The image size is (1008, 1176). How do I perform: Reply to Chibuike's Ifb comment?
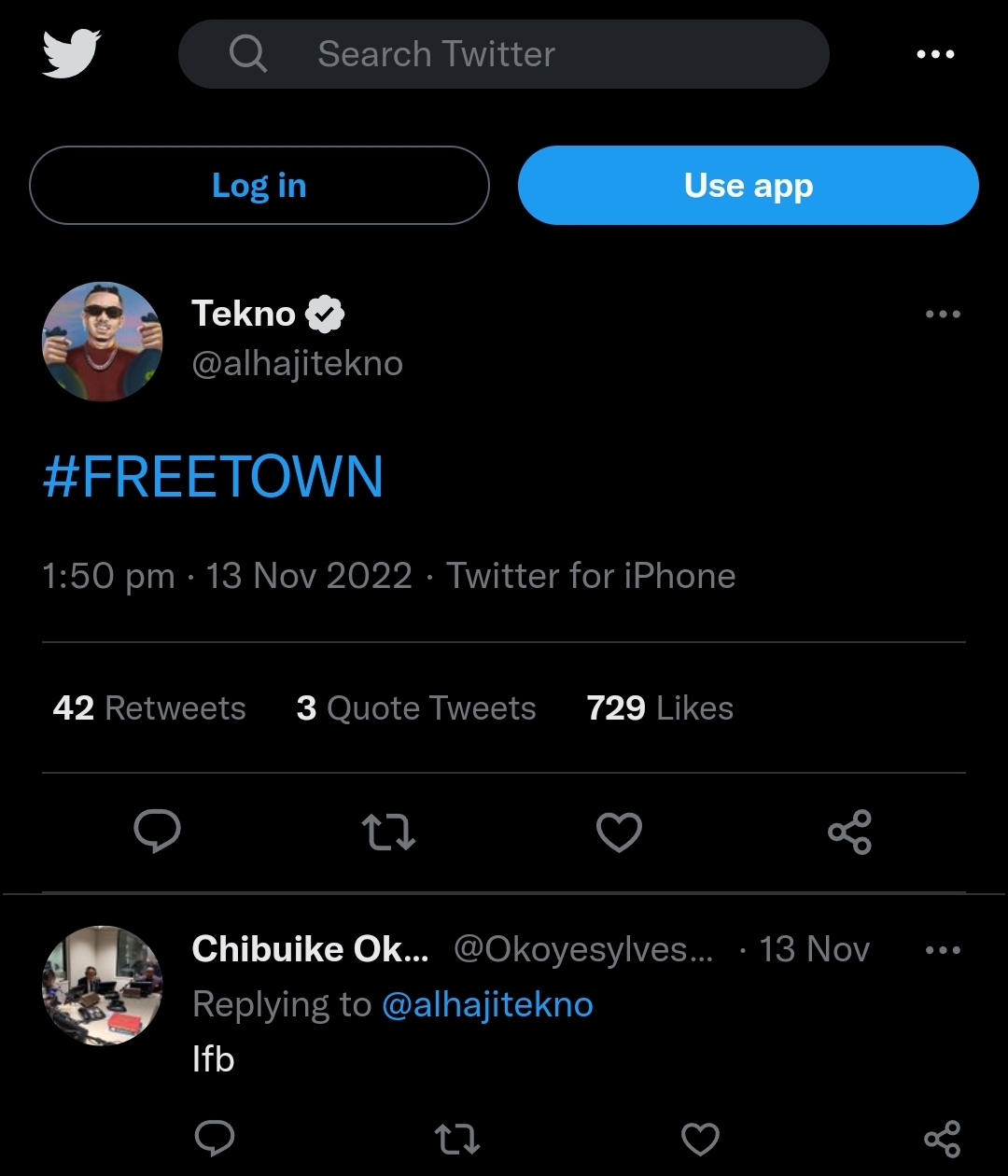click(x=215, y=1138)
